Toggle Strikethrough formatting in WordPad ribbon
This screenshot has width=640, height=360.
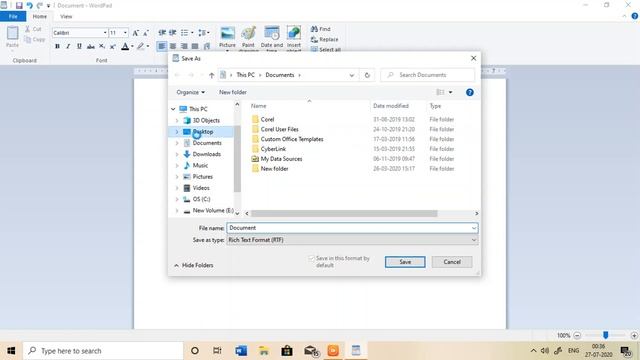pyautogui.click(x=91, y=46)
